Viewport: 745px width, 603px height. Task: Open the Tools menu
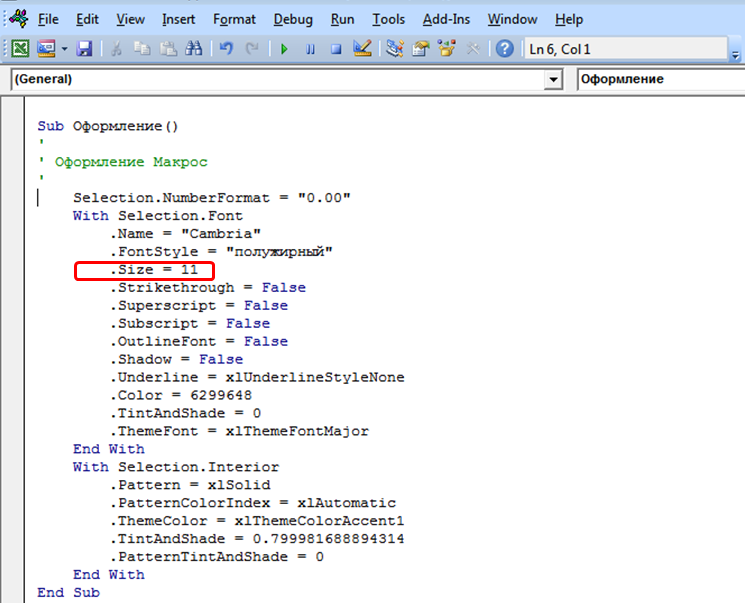(388, 19)
